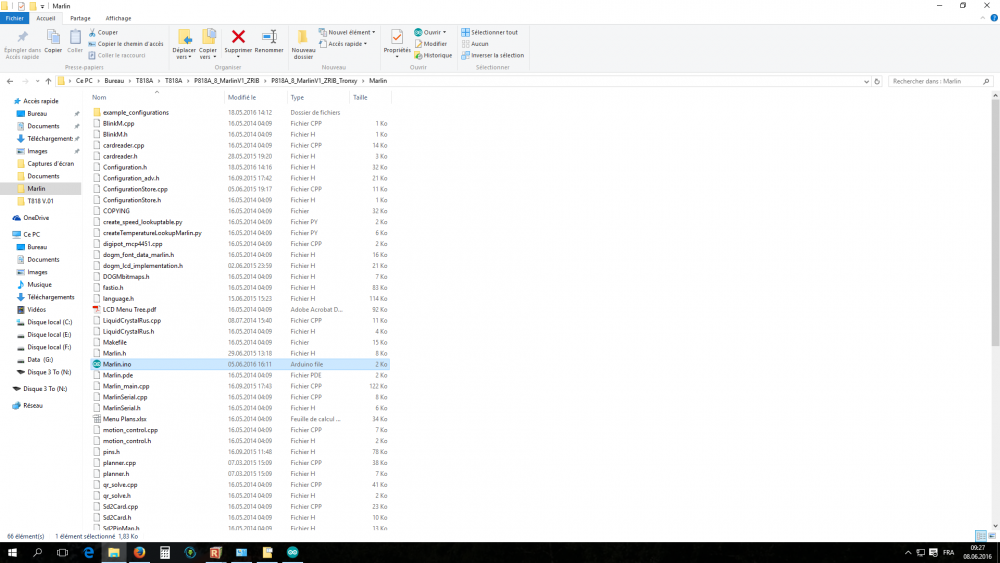Switch to the Accueil ribbon tab
The image size is (1000, 563).
point(45,18)
